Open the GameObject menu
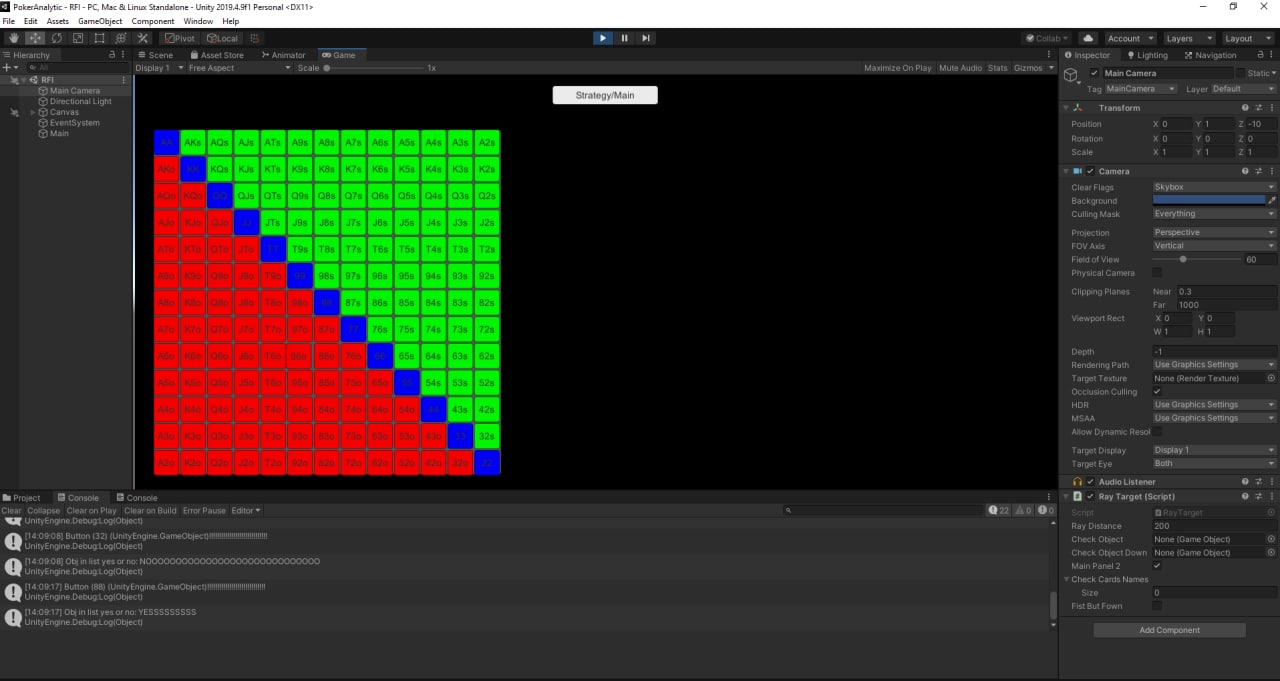1280x681 pixels. pyautogui.click(x=100, y=21)
